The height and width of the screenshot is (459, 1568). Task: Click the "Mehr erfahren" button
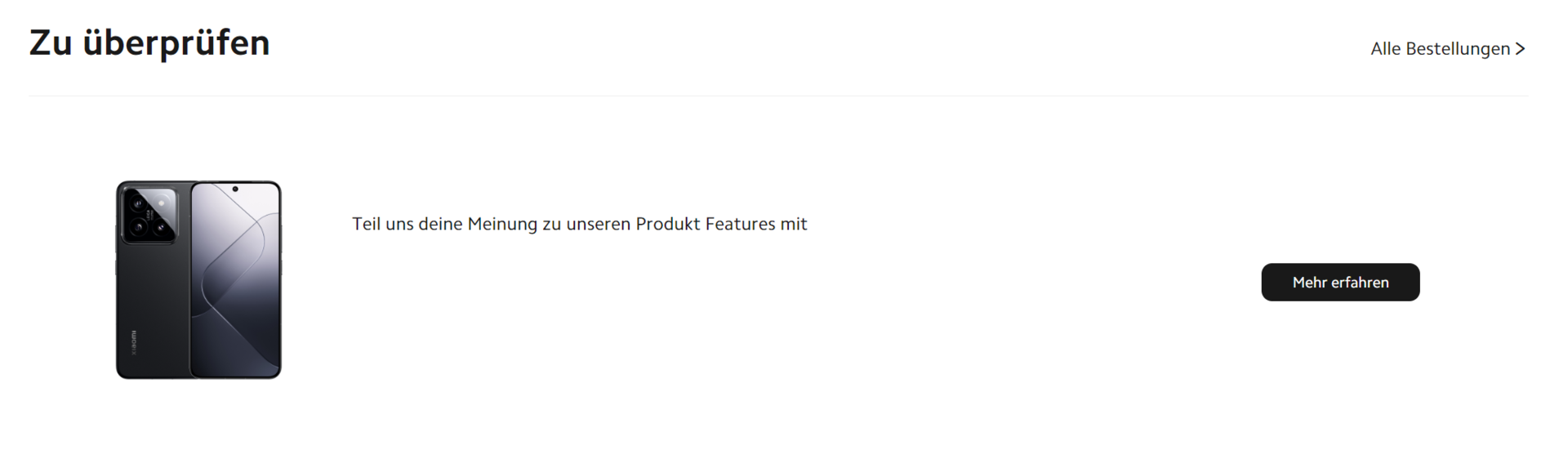(x=1340, y=283)
